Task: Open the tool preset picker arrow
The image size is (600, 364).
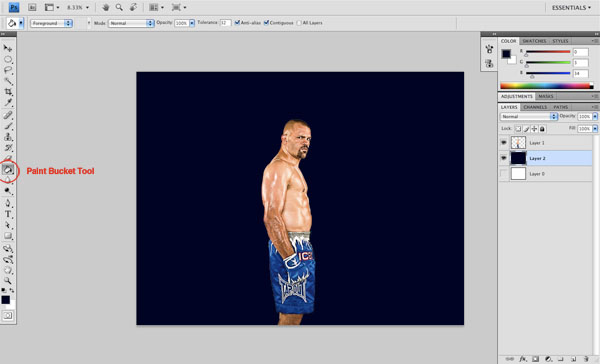Action: [x=21, y=23]
